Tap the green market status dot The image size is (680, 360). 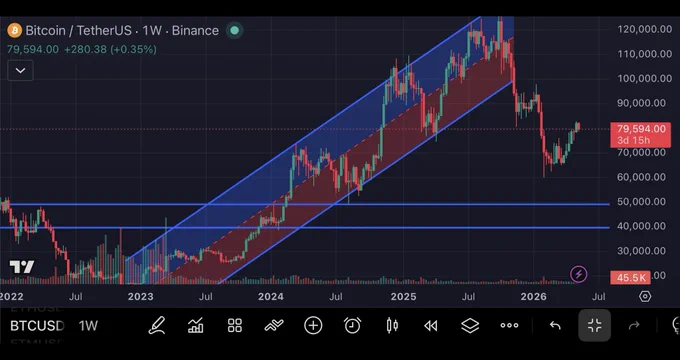pyautogui.click(x=235, y=30)
